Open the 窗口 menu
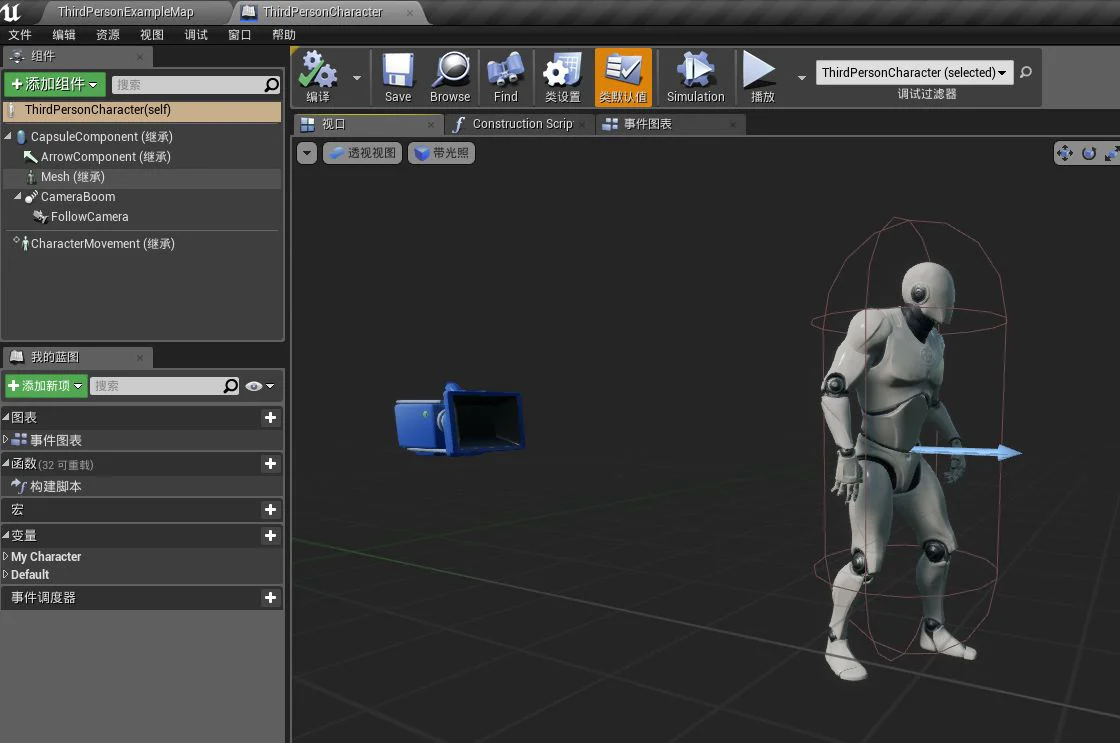The height and width of the screenshot is (743, 1120). [x=239, y=34]
